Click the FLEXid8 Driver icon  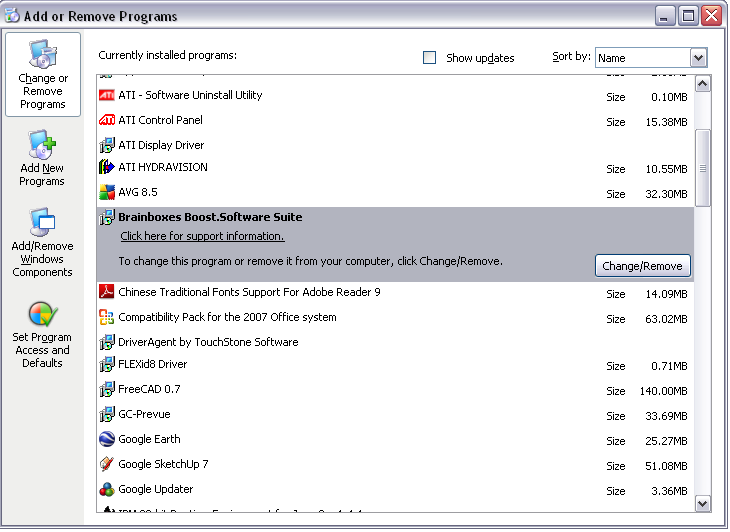click(107, 364)
